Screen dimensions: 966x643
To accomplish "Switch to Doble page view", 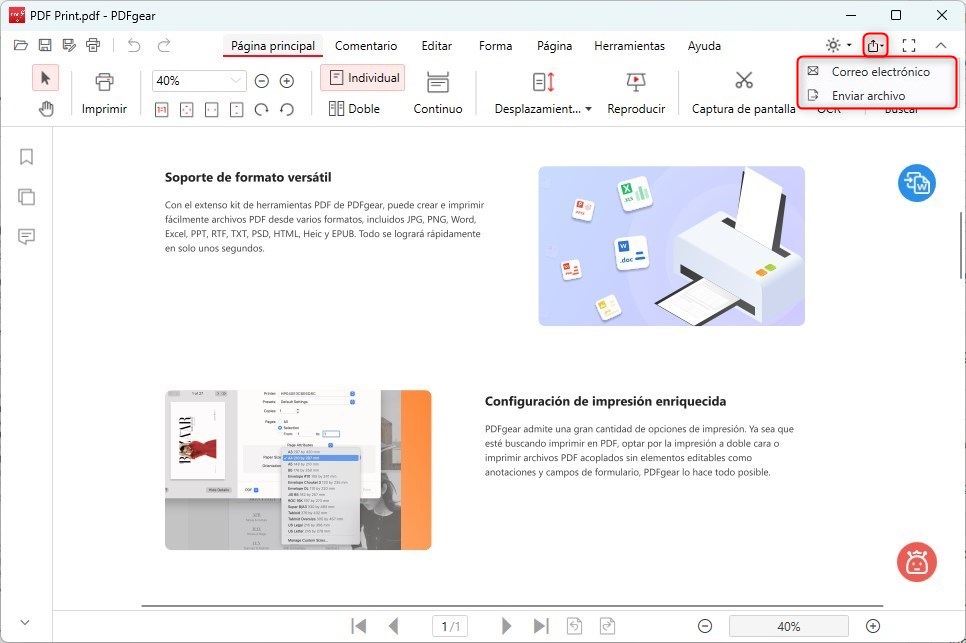I will tap(354, 108).
